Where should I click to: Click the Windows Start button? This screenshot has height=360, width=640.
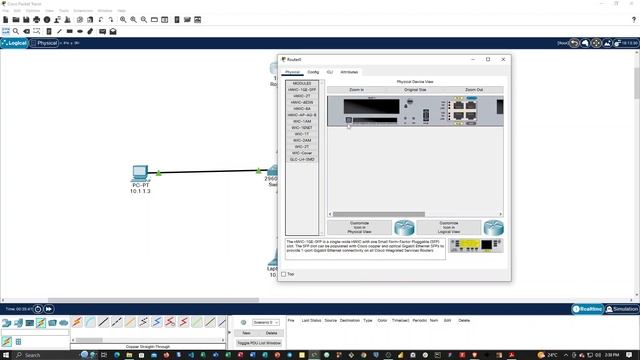[x=6, y=355]
